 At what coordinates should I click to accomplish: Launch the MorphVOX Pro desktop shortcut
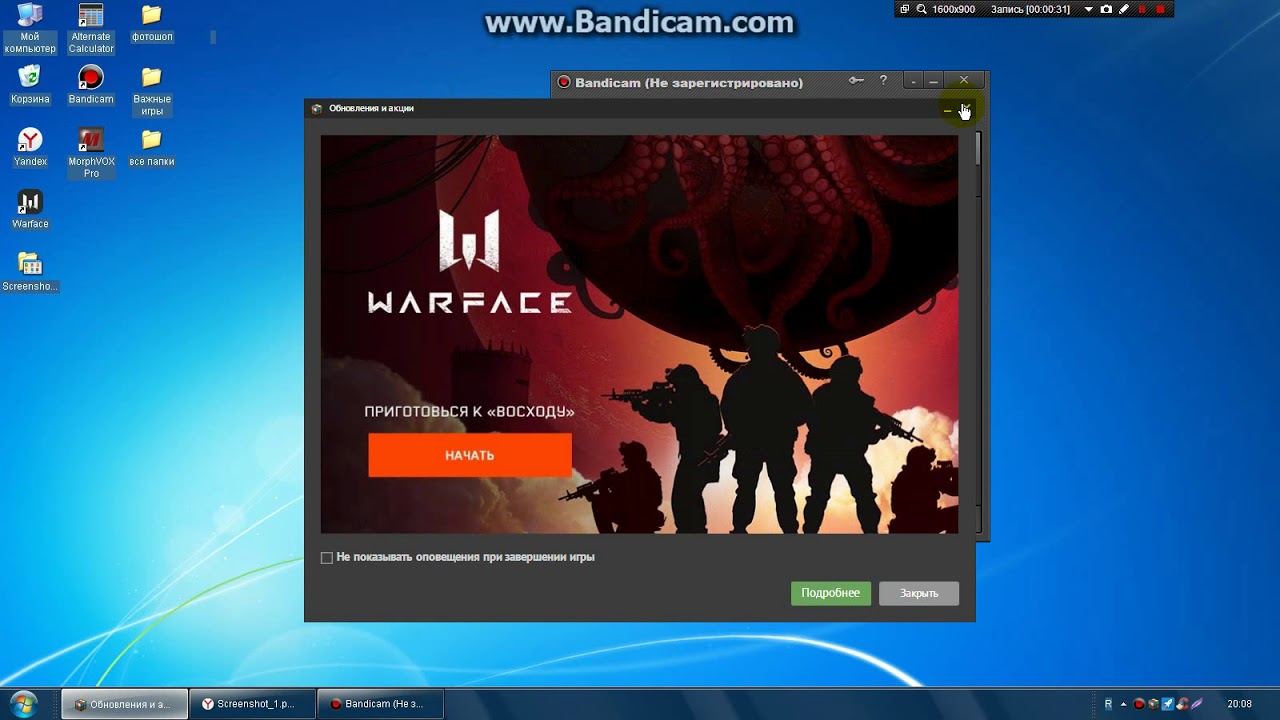pos(91,153)
